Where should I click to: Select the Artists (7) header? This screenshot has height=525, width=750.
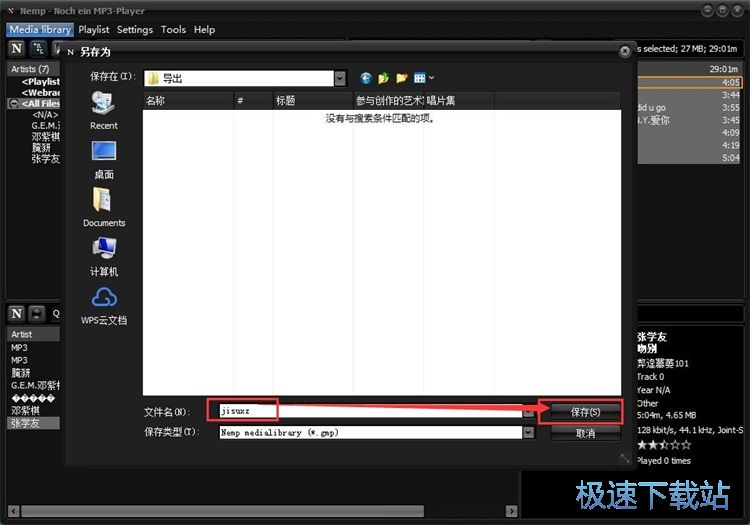pos(33,69)
